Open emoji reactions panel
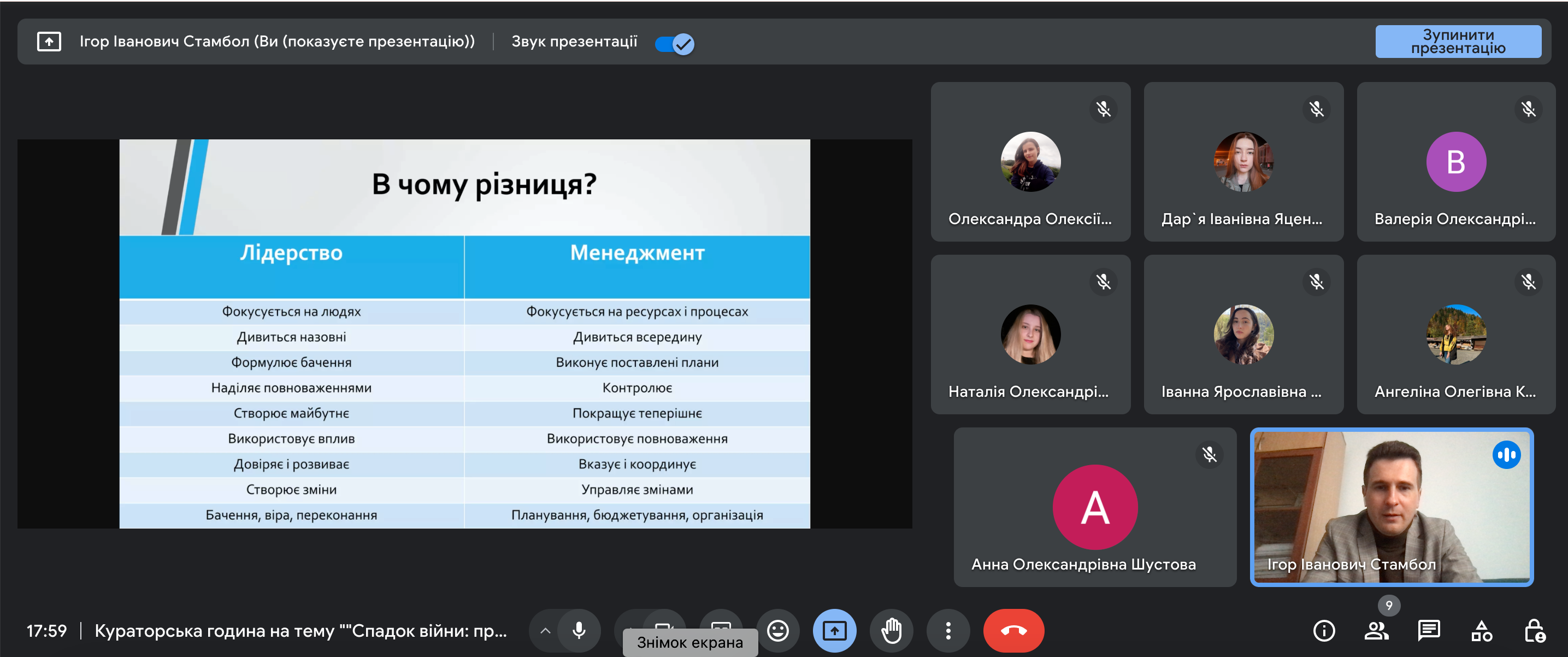This screenshot has width=1568, height=657. (x=777, y=630)
